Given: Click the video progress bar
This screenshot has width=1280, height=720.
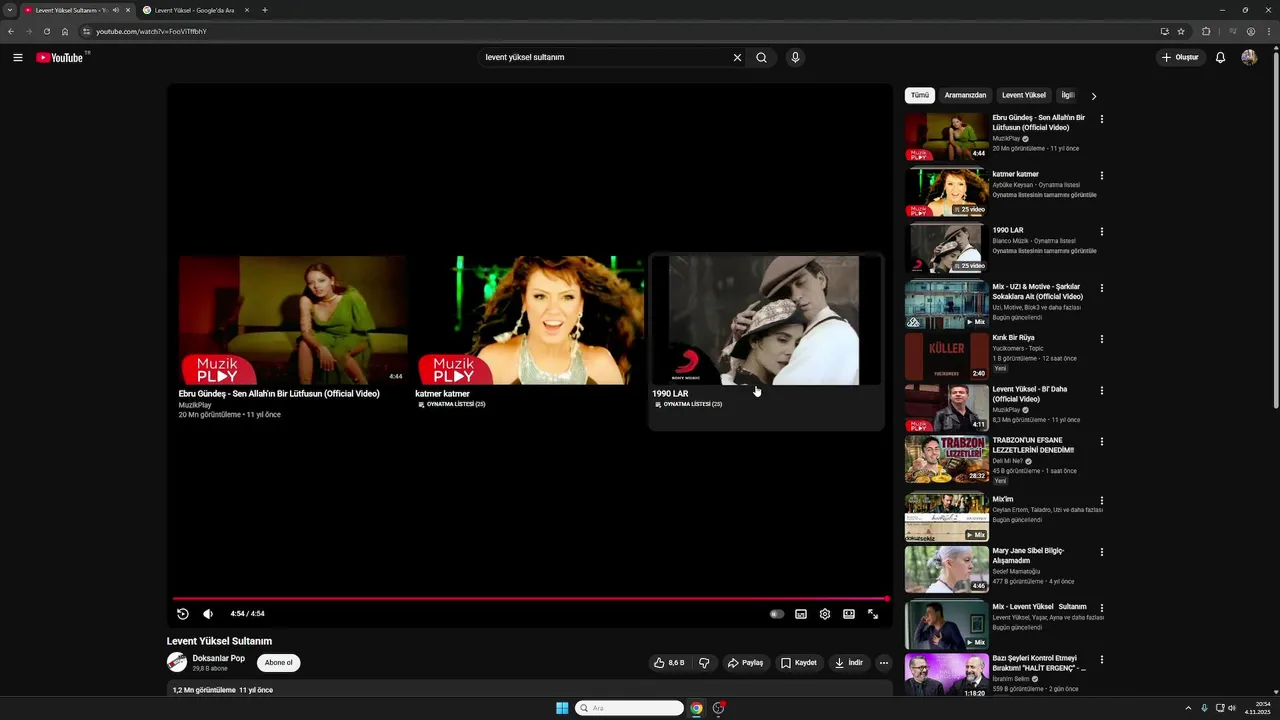Looking at the screenshot, I should click(x=530, y=599).
